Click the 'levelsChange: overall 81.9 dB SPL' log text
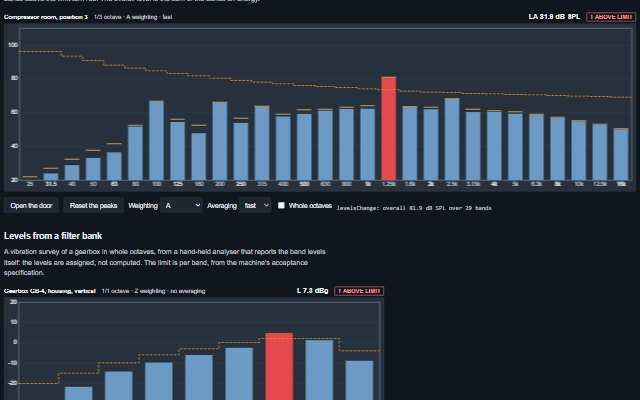 (414, 208)
